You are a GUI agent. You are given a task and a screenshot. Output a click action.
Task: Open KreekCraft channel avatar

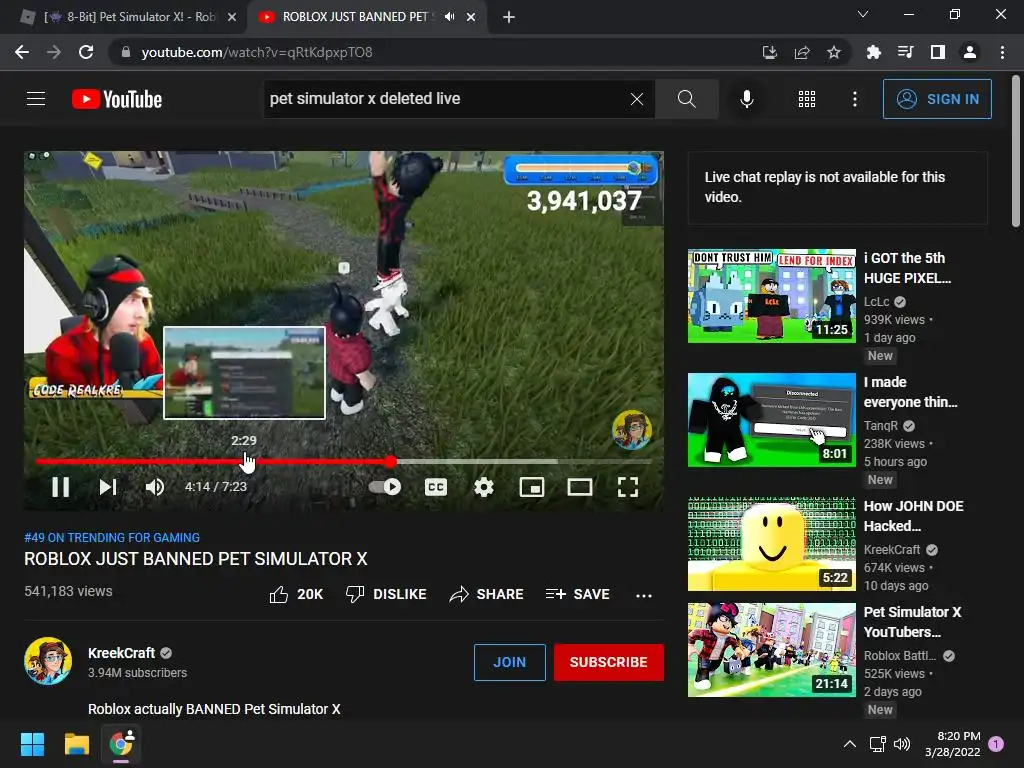[48, 661]
